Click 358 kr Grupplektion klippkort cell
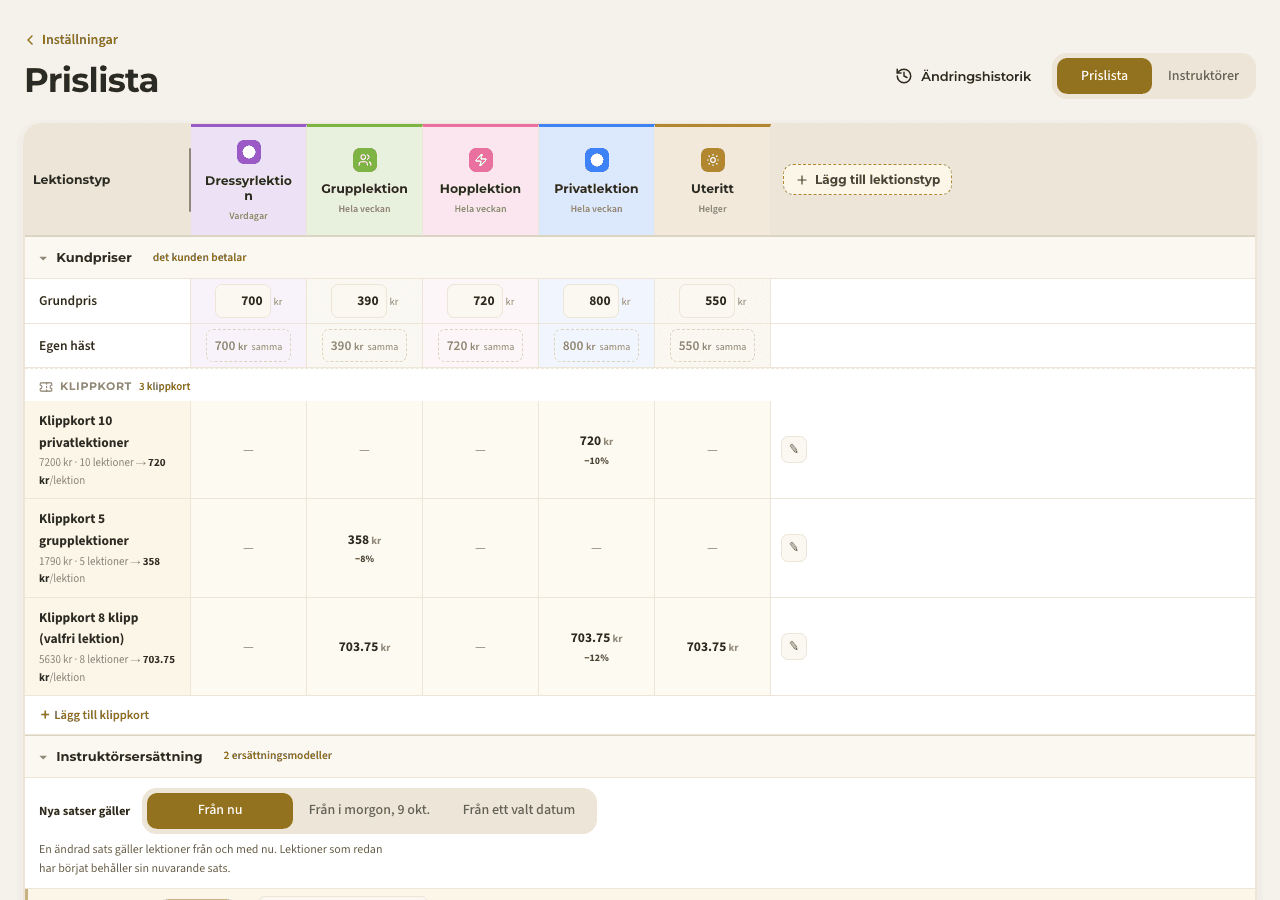The height and width of the screenshot is (900, 1280). click(x=365, y=548)
